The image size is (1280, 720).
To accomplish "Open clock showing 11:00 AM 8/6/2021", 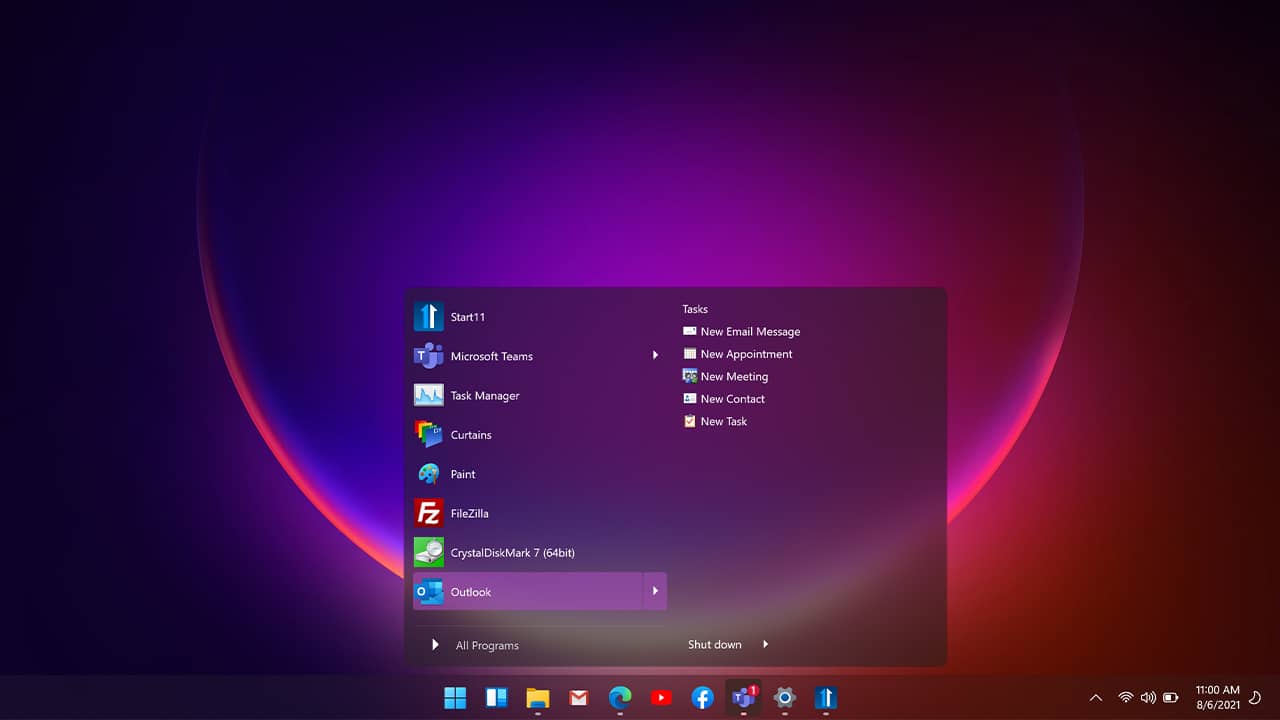I will [1217, 697].
